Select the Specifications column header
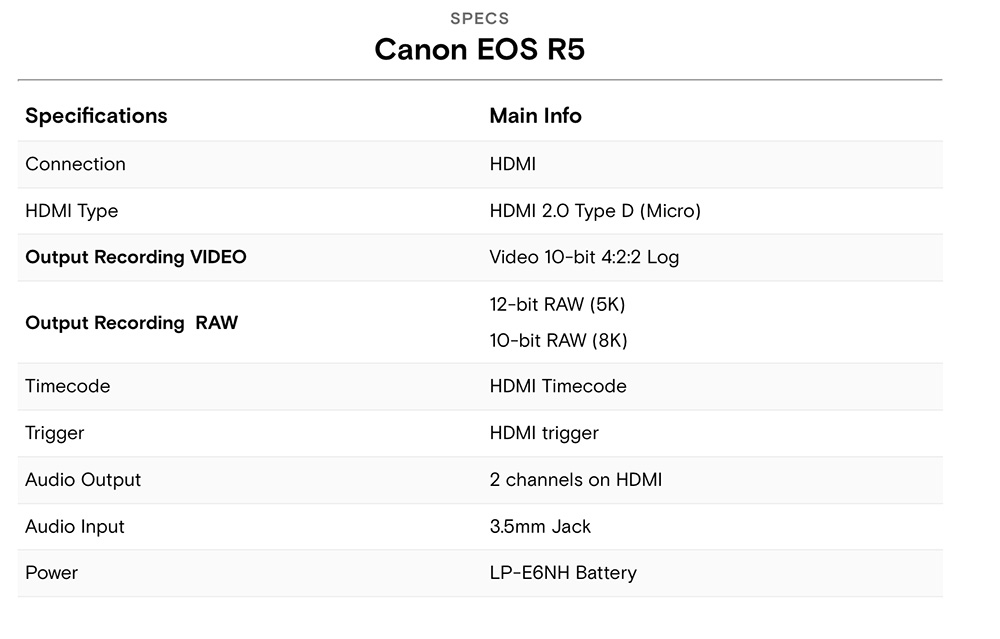This screenshot has width=1000, height=639. (96, 115)
